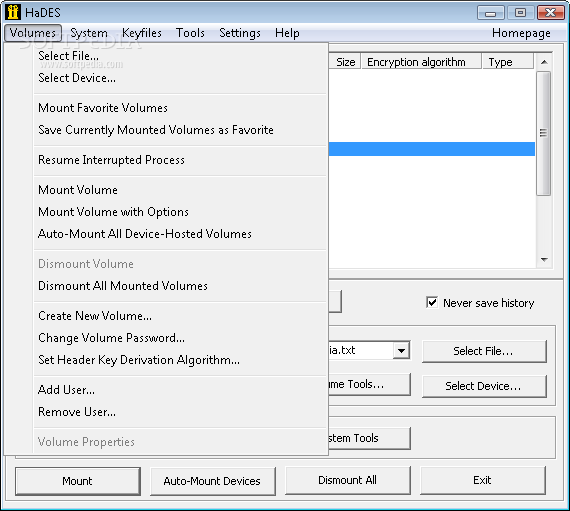
Task: Click the Volume Tools... button
Action: (x=369, y=385)
